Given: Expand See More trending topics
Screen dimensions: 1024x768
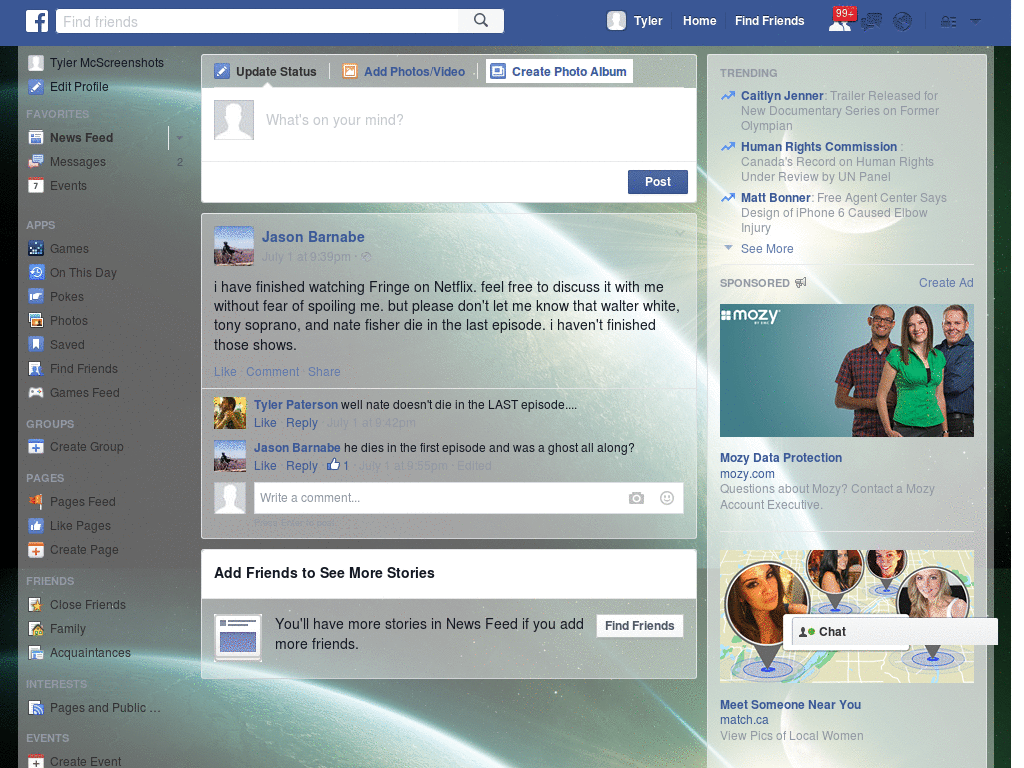Looking at the screenshot, I should pyautogui.click(x=767, y=249).
